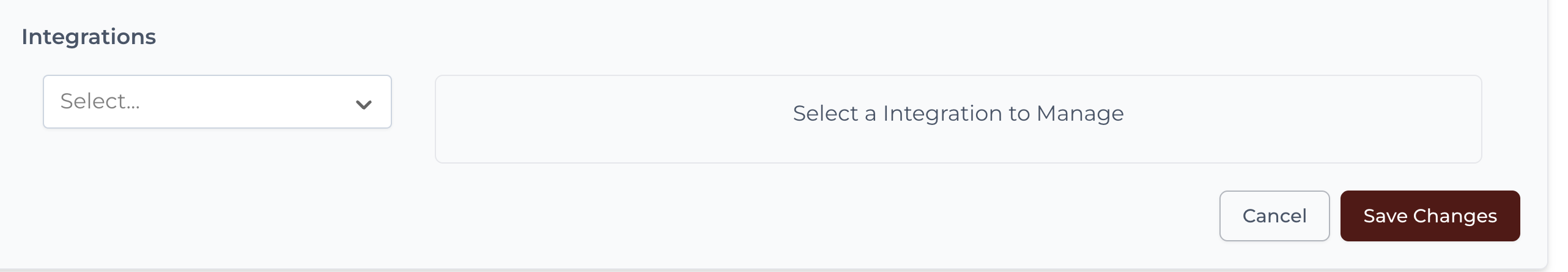Click the white outlined Cancel button
Viewport: 1568px width, 272px height.
[1274, 216]
